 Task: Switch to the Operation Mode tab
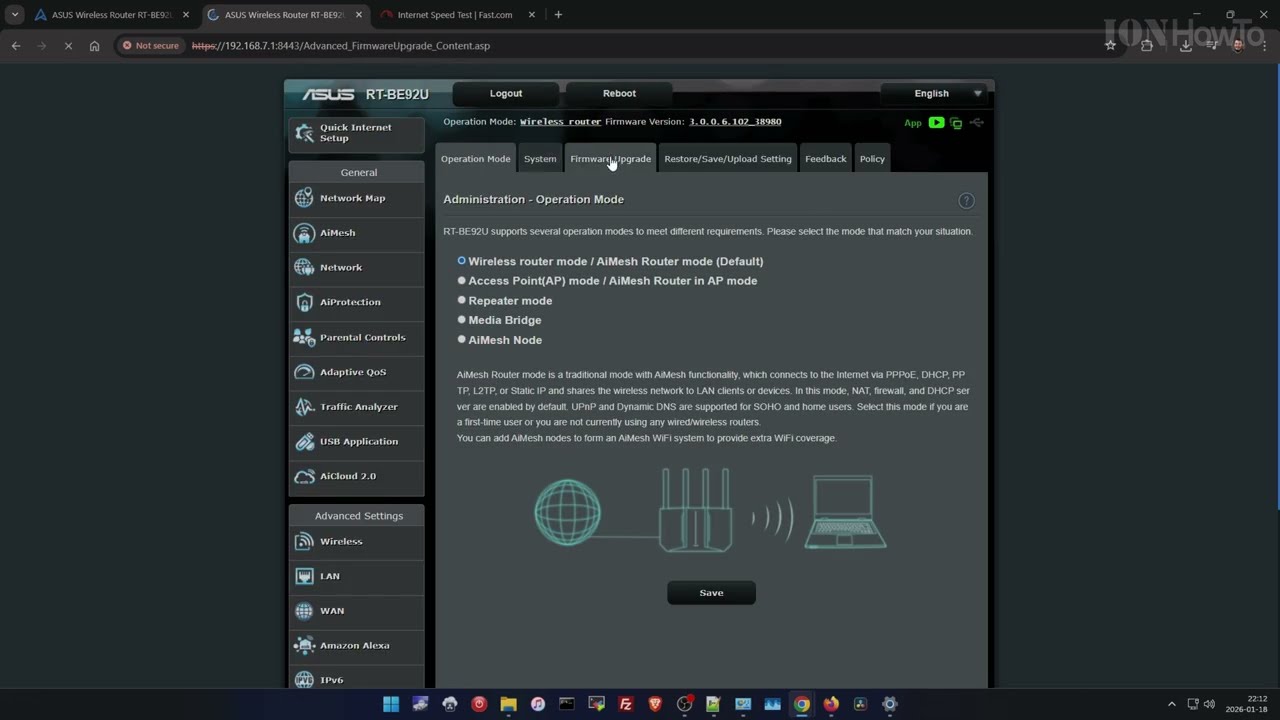[475, 159]
